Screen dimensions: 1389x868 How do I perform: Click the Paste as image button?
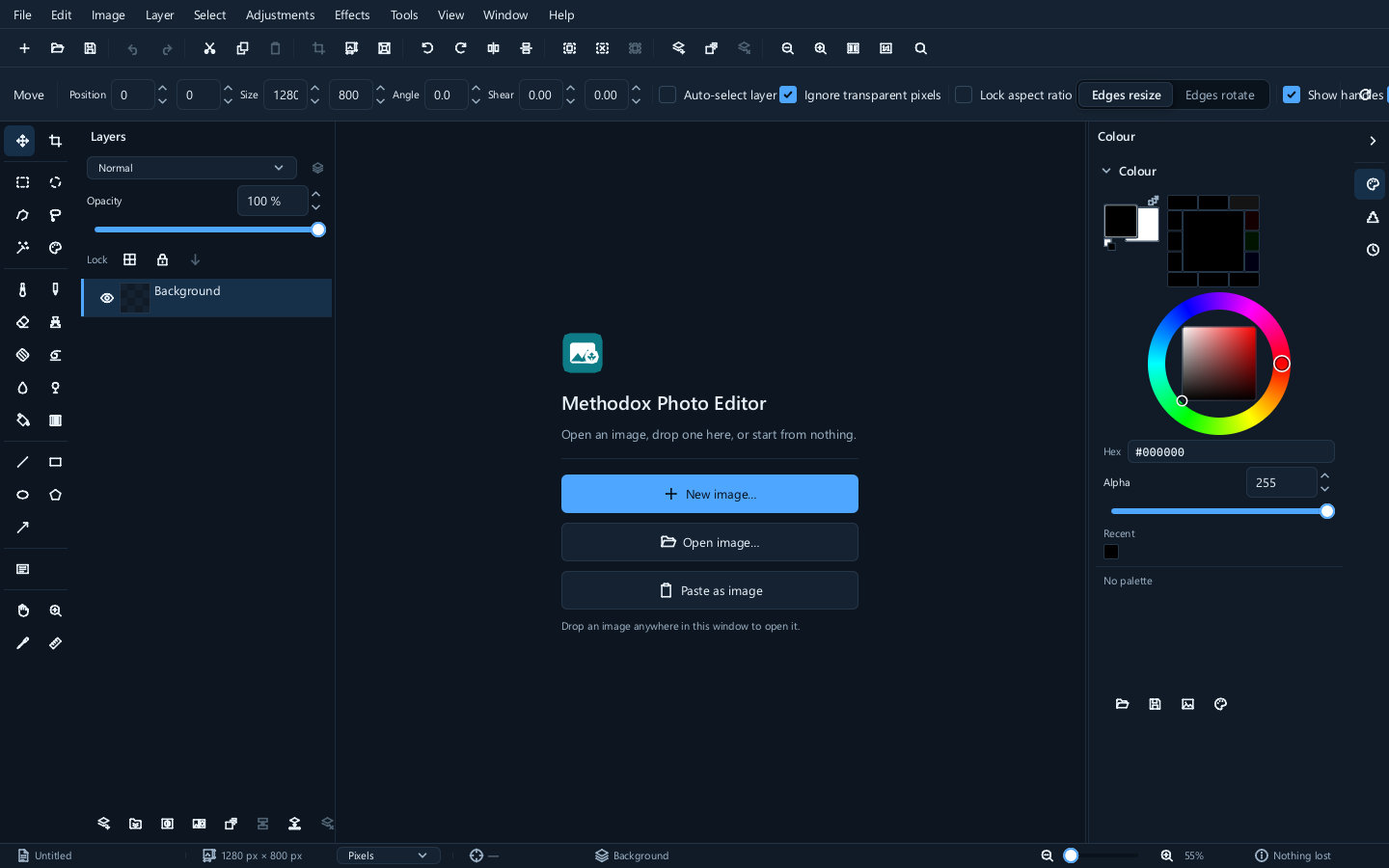pos(710,590)
